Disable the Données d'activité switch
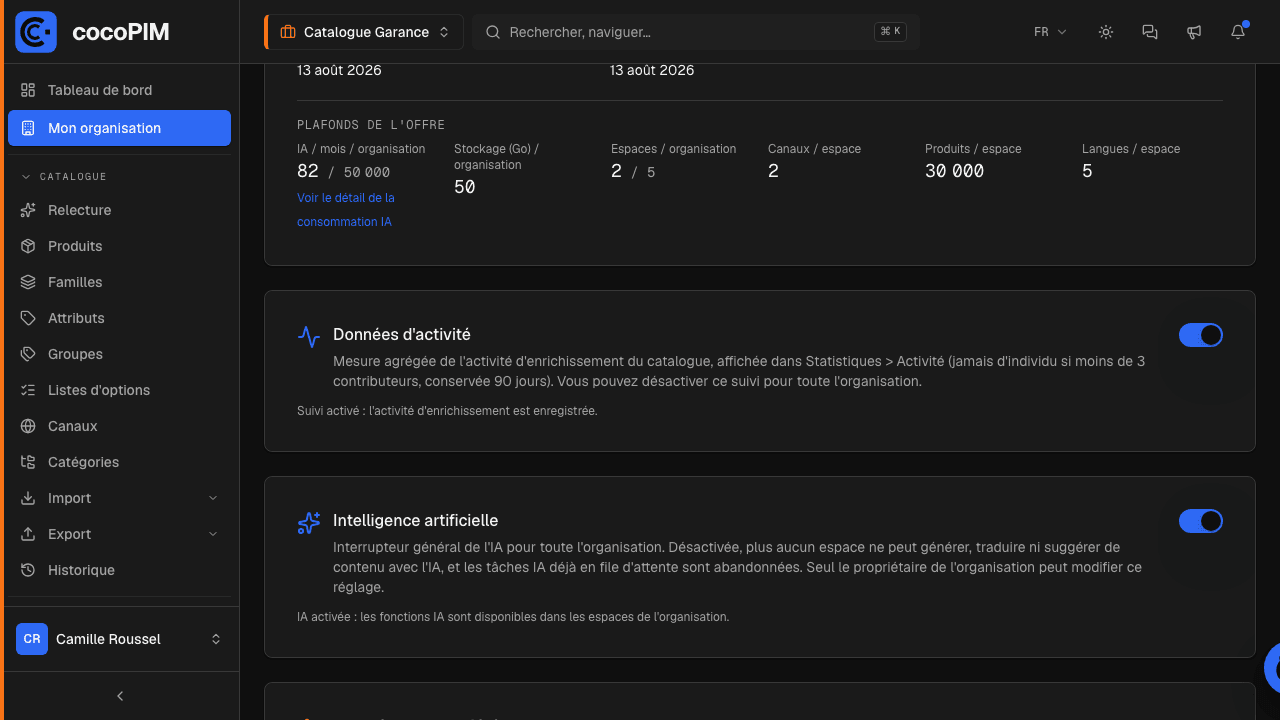Screen dimensions: 1280x720 [1201, 335]
